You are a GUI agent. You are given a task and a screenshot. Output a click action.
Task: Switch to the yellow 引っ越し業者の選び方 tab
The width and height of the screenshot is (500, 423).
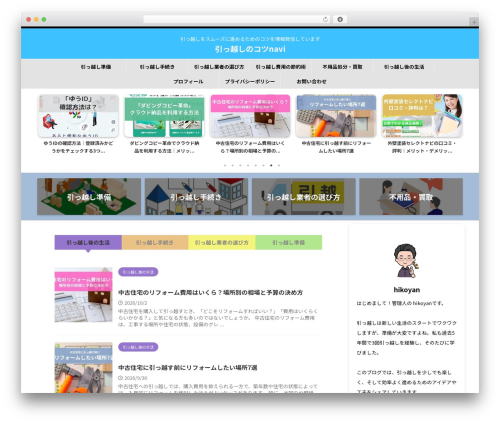tap(222, 242)
